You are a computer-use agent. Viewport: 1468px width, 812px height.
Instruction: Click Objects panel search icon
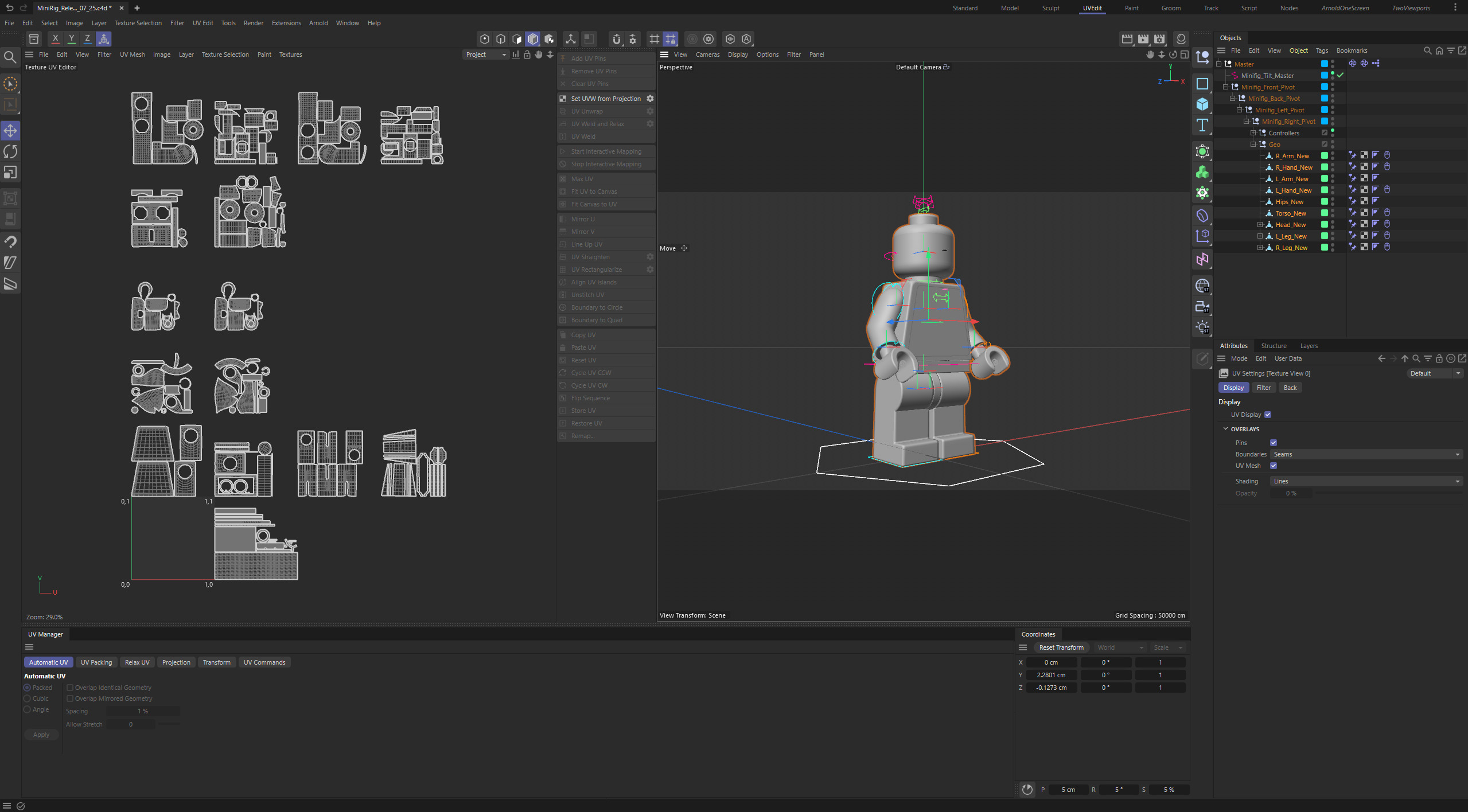1427,50
